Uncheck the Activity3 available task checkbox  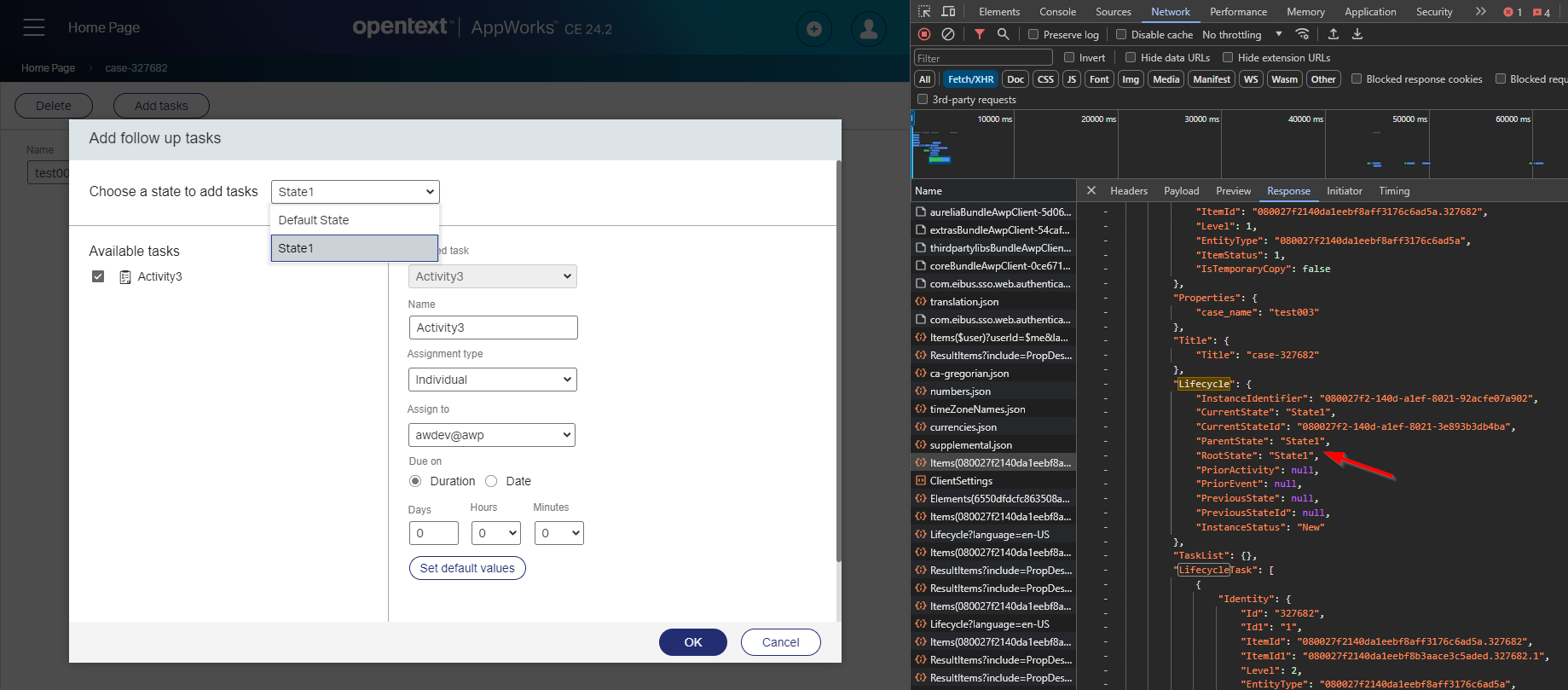98,276
